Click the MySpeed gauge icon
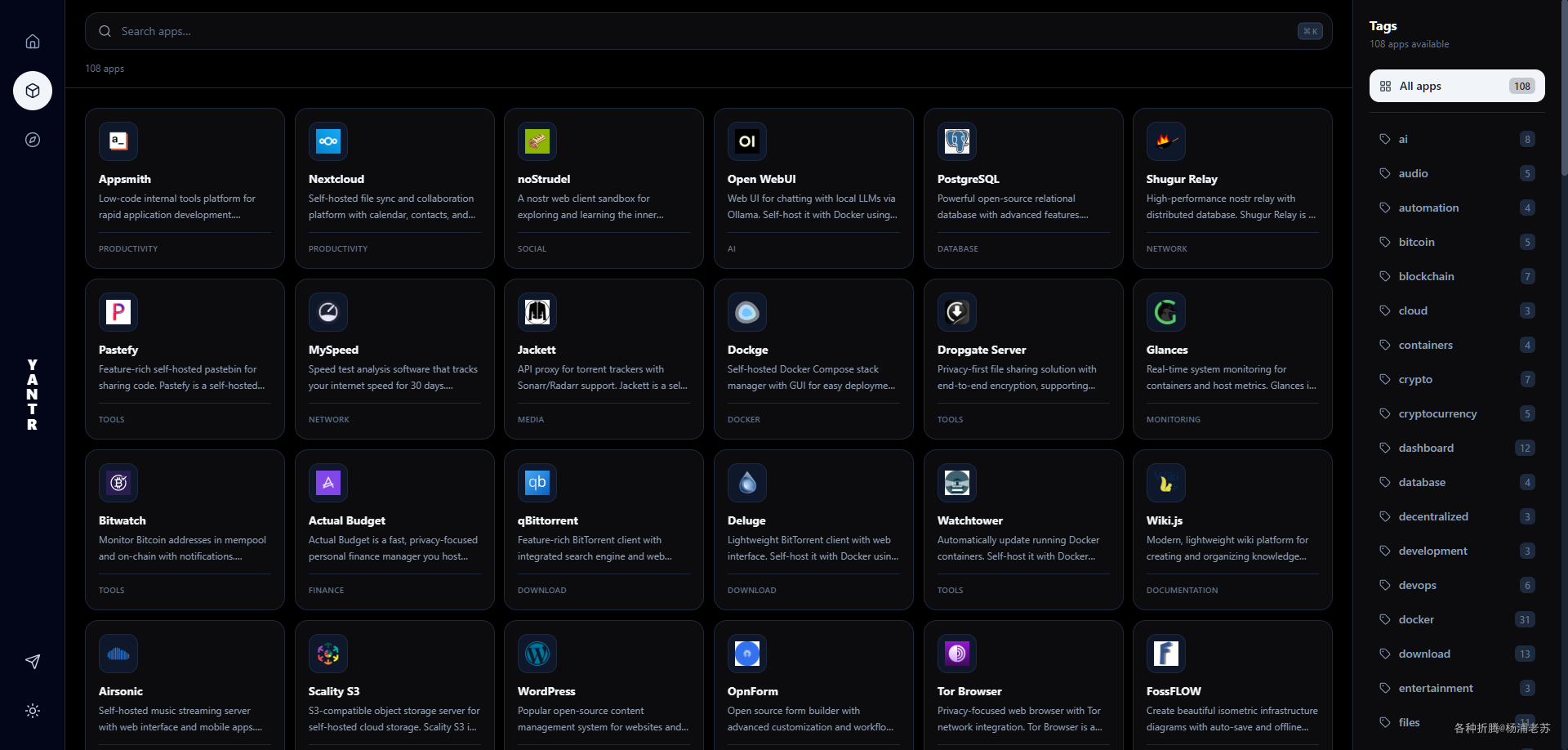The image size is (1568, 750). [x=328, y=312]
